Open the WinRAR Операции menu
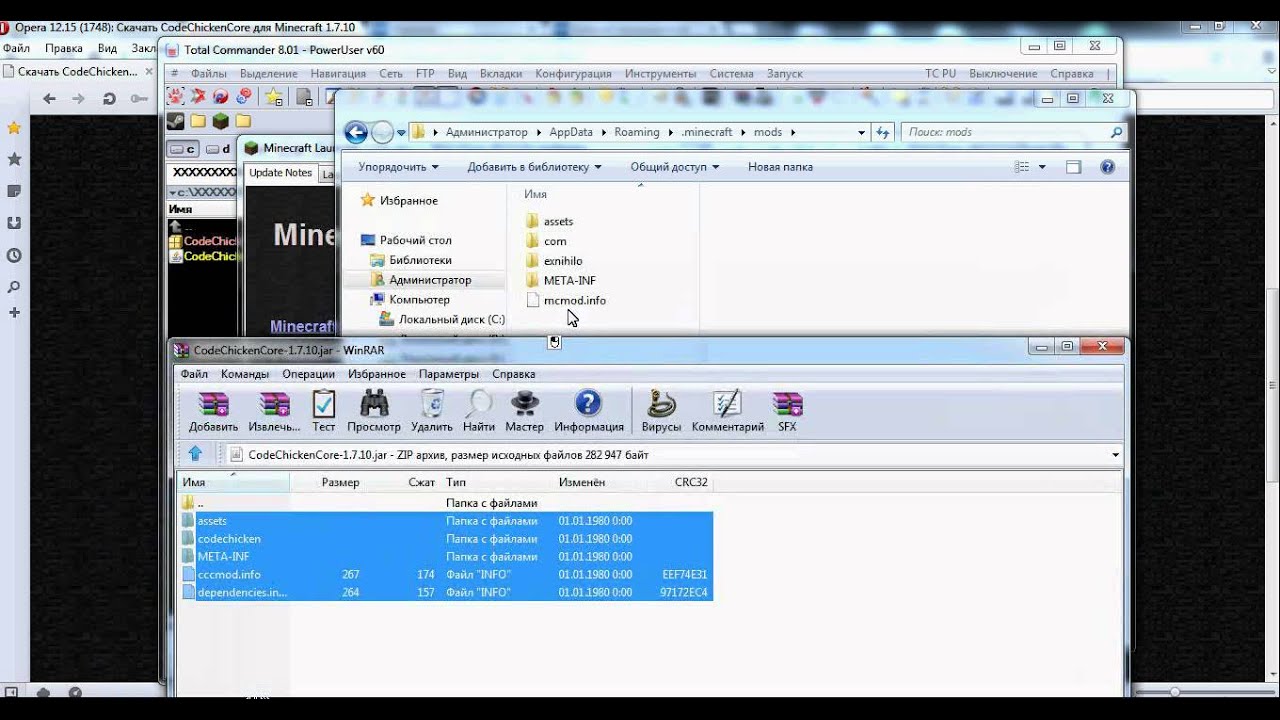 click(x=308, y=374)
